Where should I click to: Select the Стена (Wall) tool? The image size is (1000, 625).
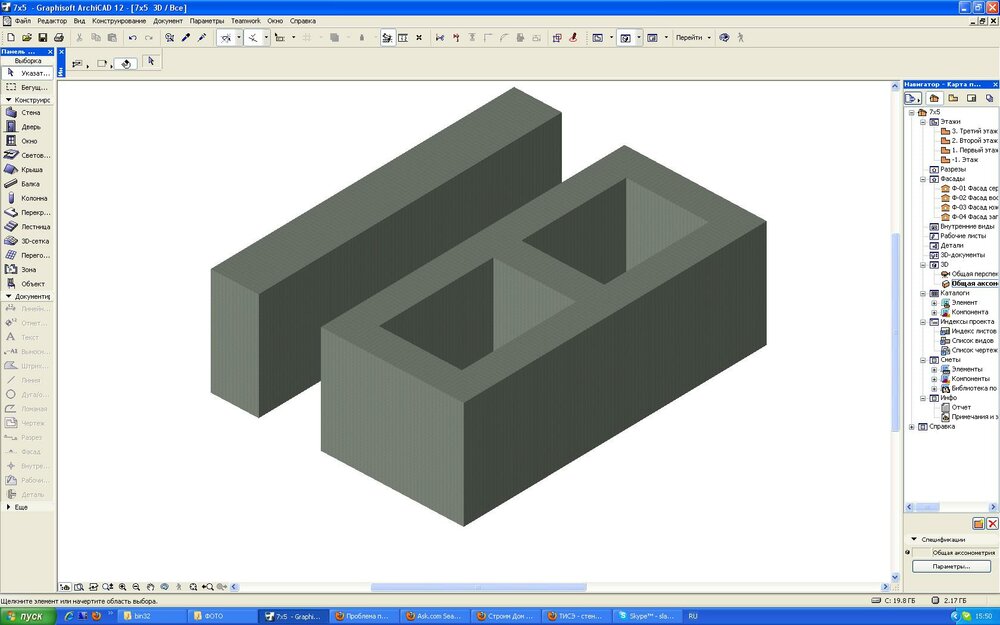coord(30,113)
